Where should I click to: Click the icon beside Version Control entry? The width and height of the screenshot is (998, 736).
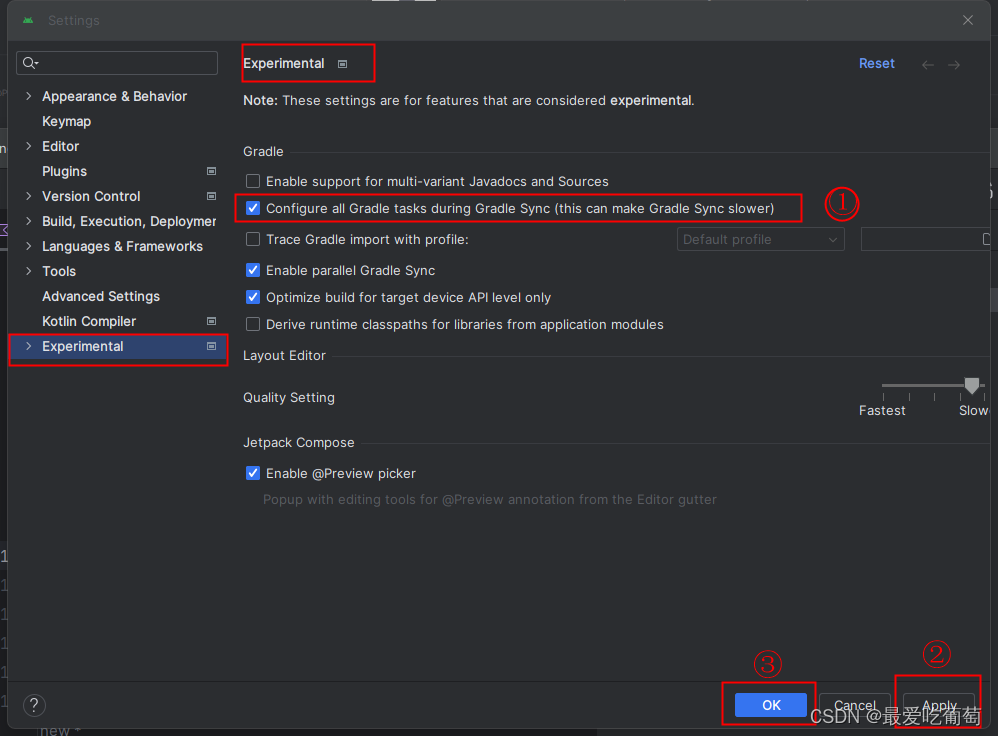tap(211, 196)
